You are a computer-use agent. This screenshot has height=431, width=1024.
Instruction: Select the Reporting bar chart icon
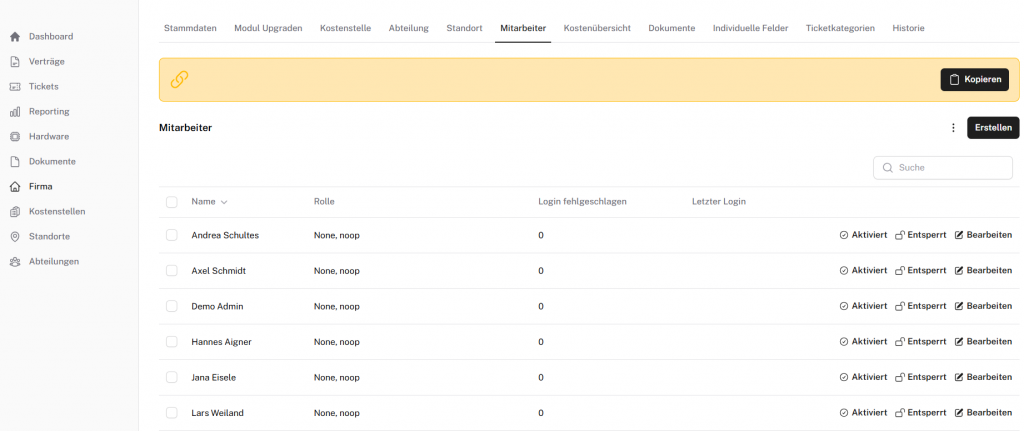click(x=15, y=112)
